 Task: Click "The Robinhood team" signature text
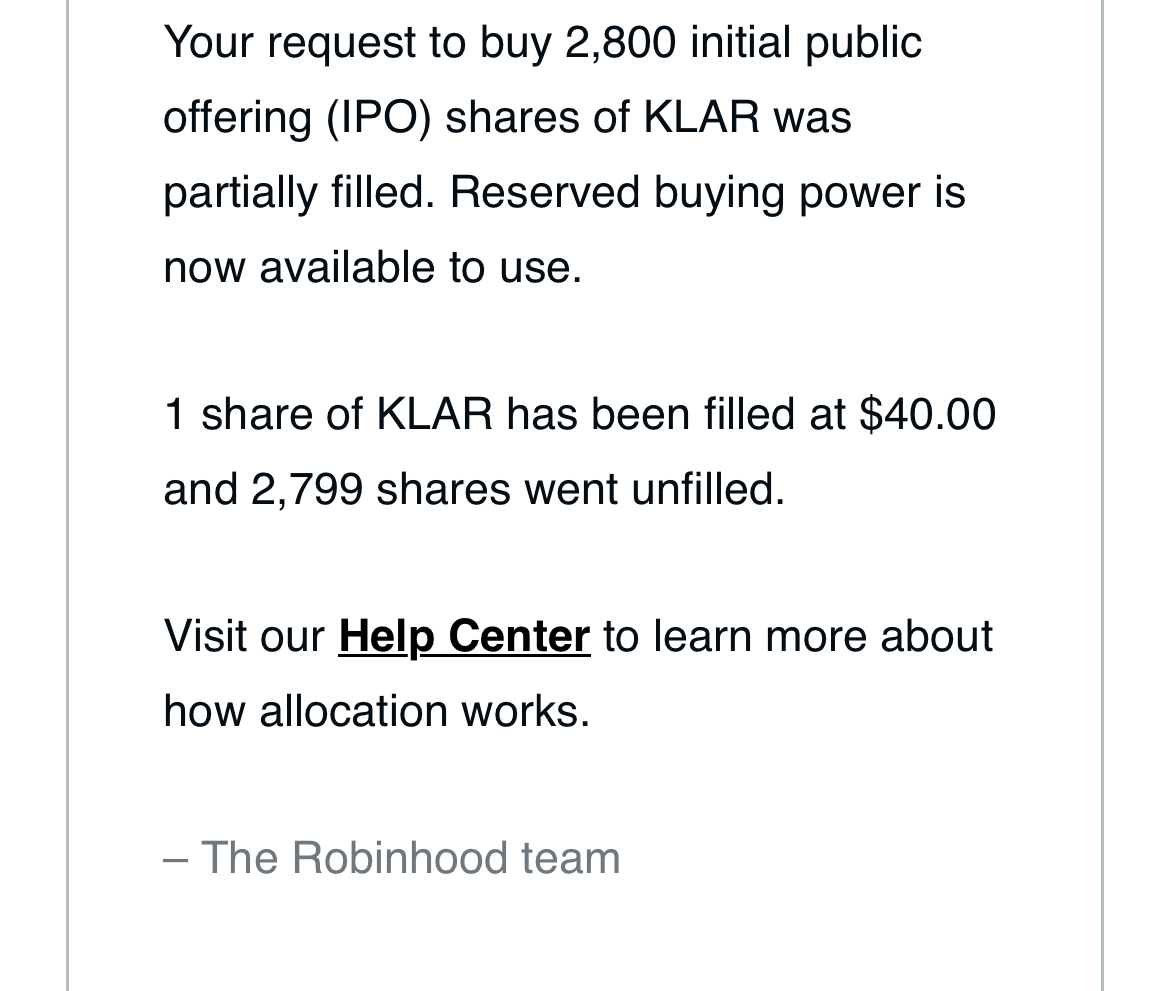coord(410,857)
